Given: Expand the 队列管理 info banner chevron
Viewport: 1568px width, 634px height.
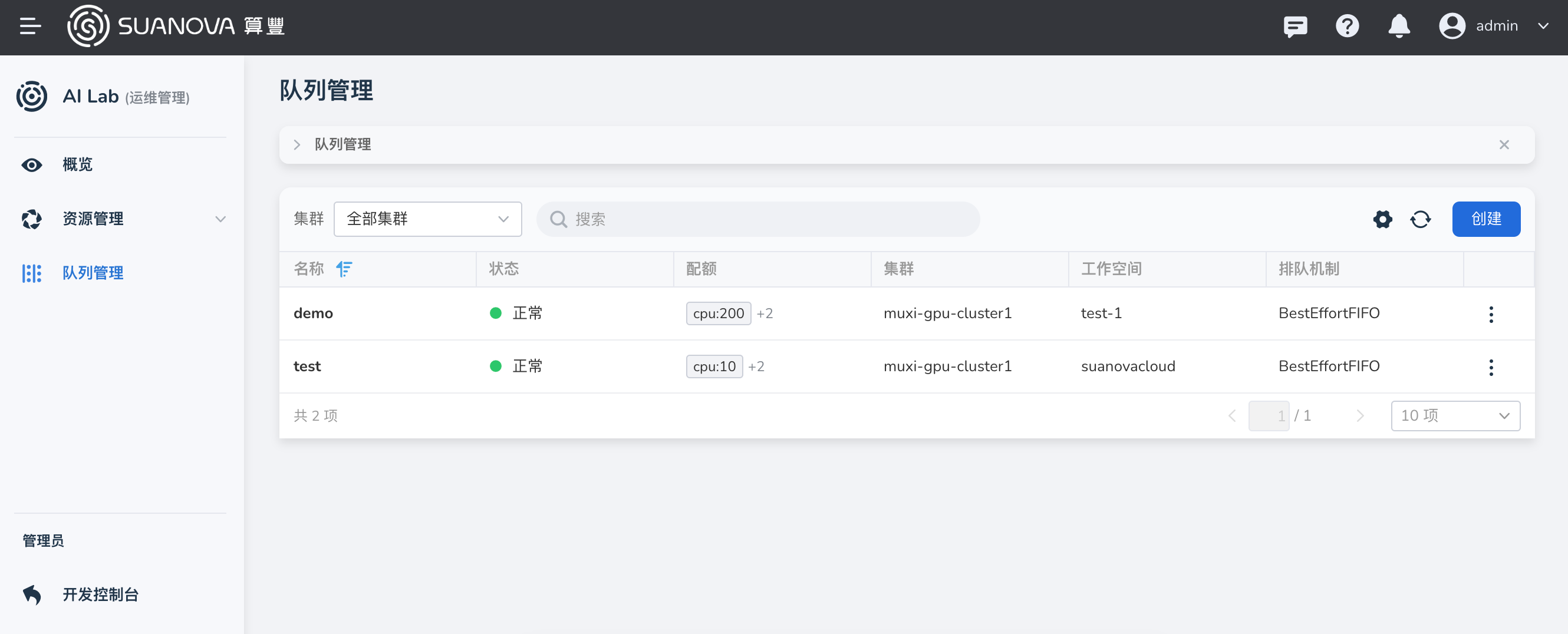Looking at the screenshot, I should click(x=297, y=145).
